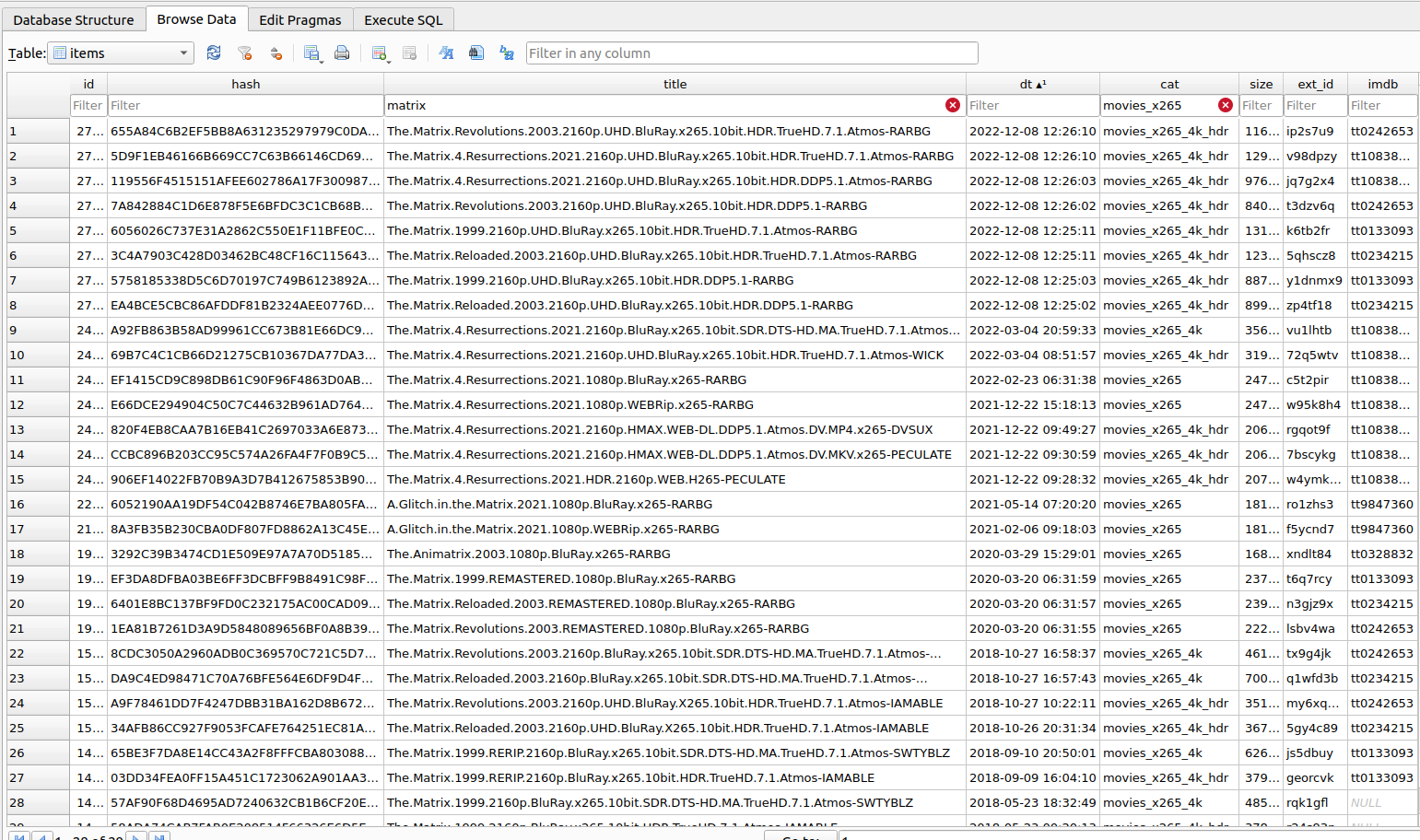Select title 'The.Matrix.1999.REMASTERED.1080p.BluRay.x265-RARBG'
Viewport: 1420px width, 840px height.
(675, 578)
